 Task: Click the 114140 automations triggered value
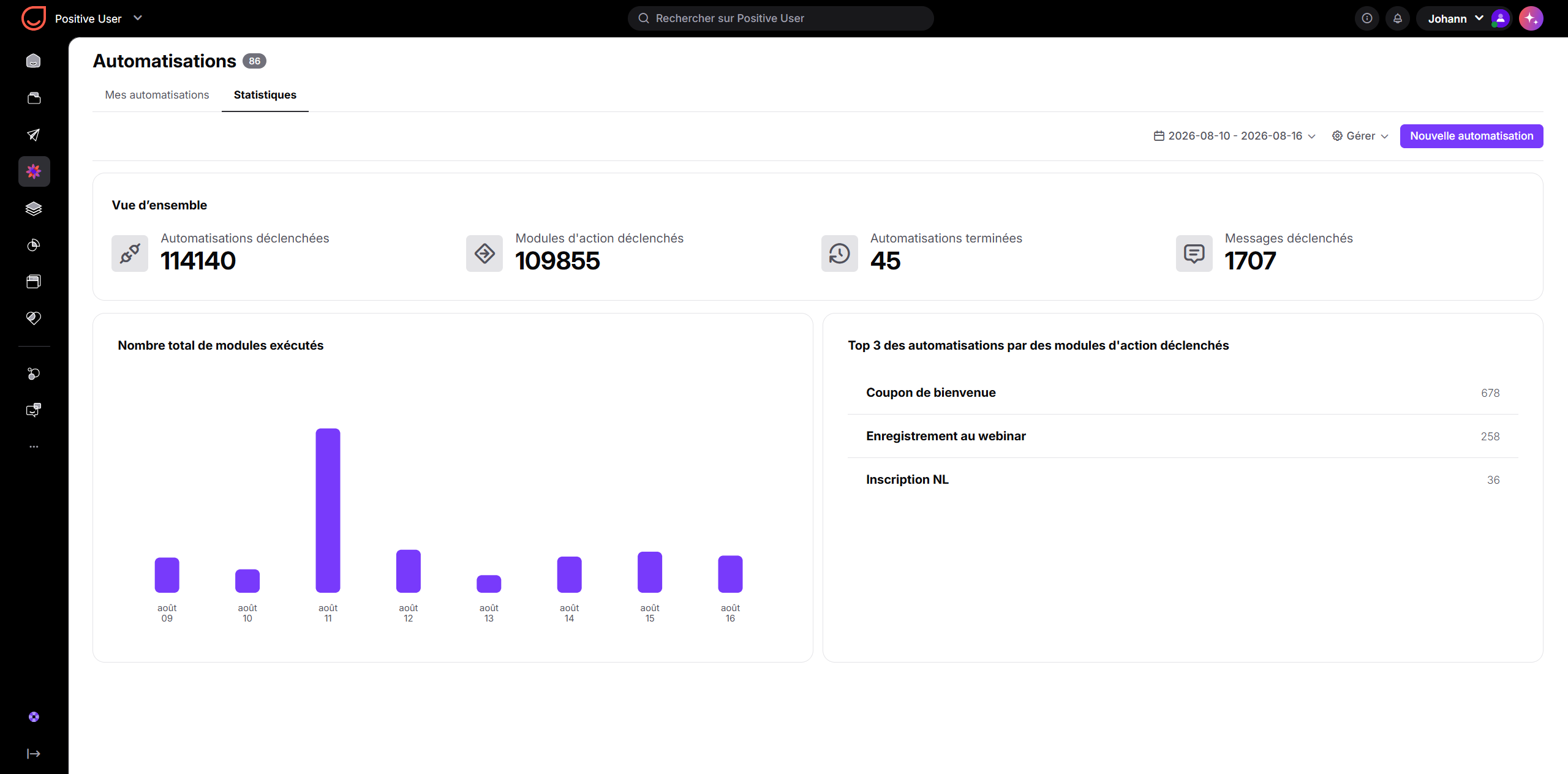198,261
